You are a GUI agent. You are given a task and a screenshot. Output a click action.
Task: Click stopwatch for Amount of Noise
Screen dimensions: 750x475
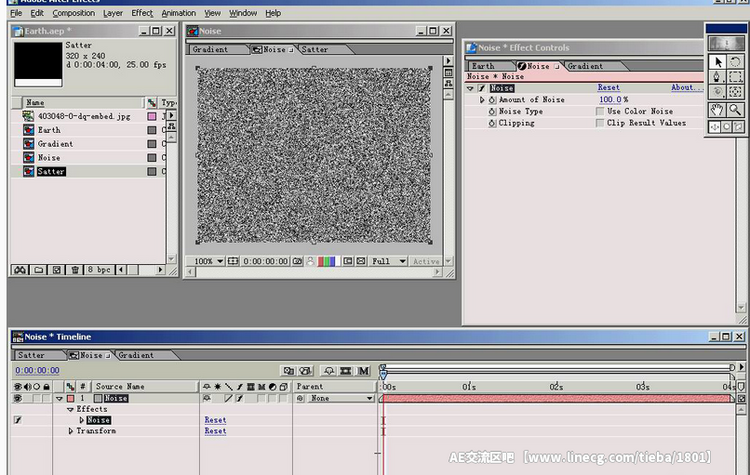pyautogui.click(x=492, y=100)
